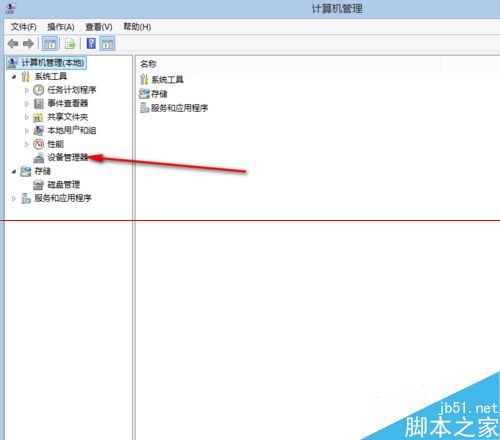
Task: Expand the 本地用户和组 node
Action: (27, 131)
